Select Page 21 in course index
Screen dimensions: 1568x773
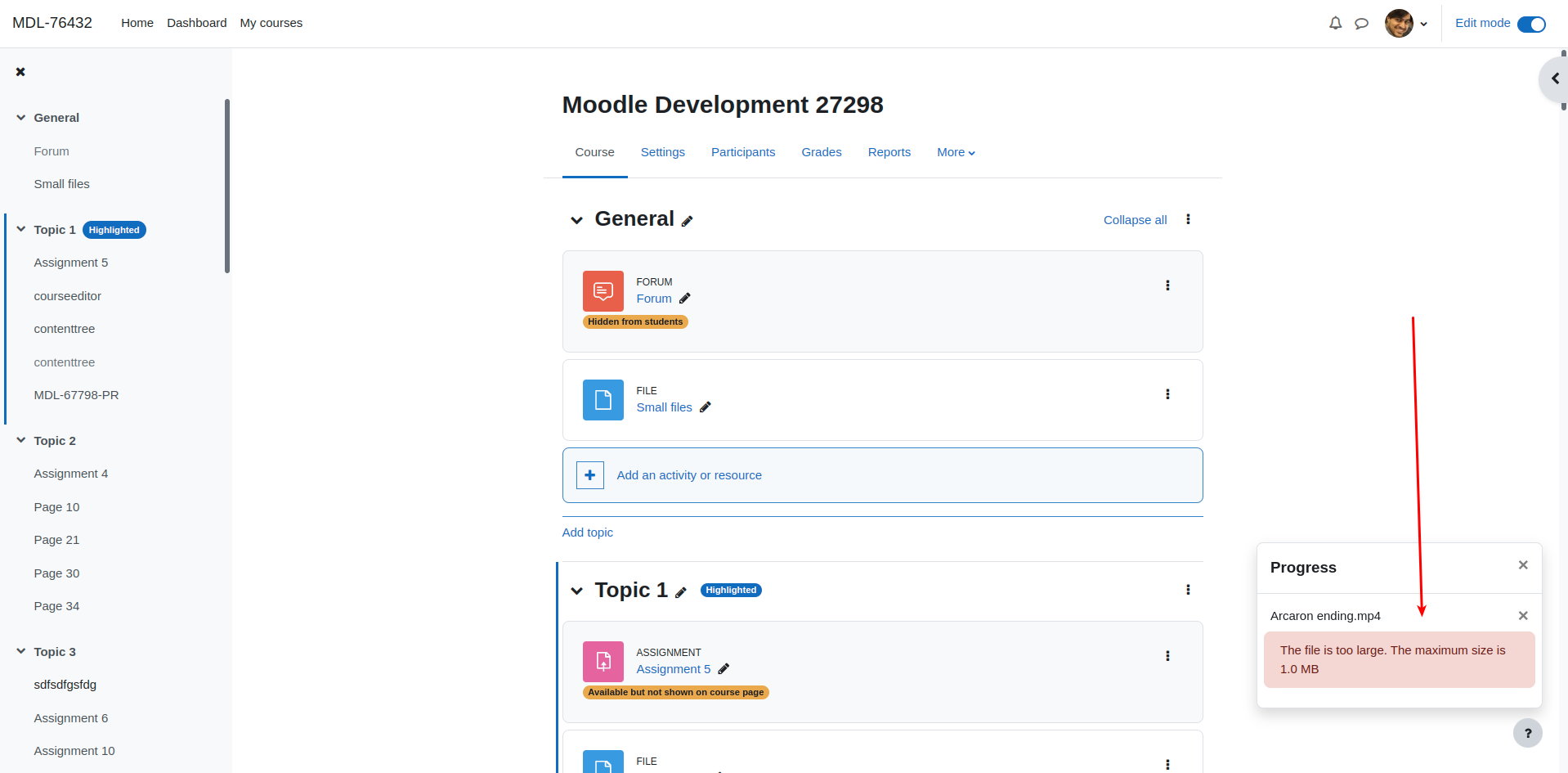pyautogui.click(x=57, y=540)
